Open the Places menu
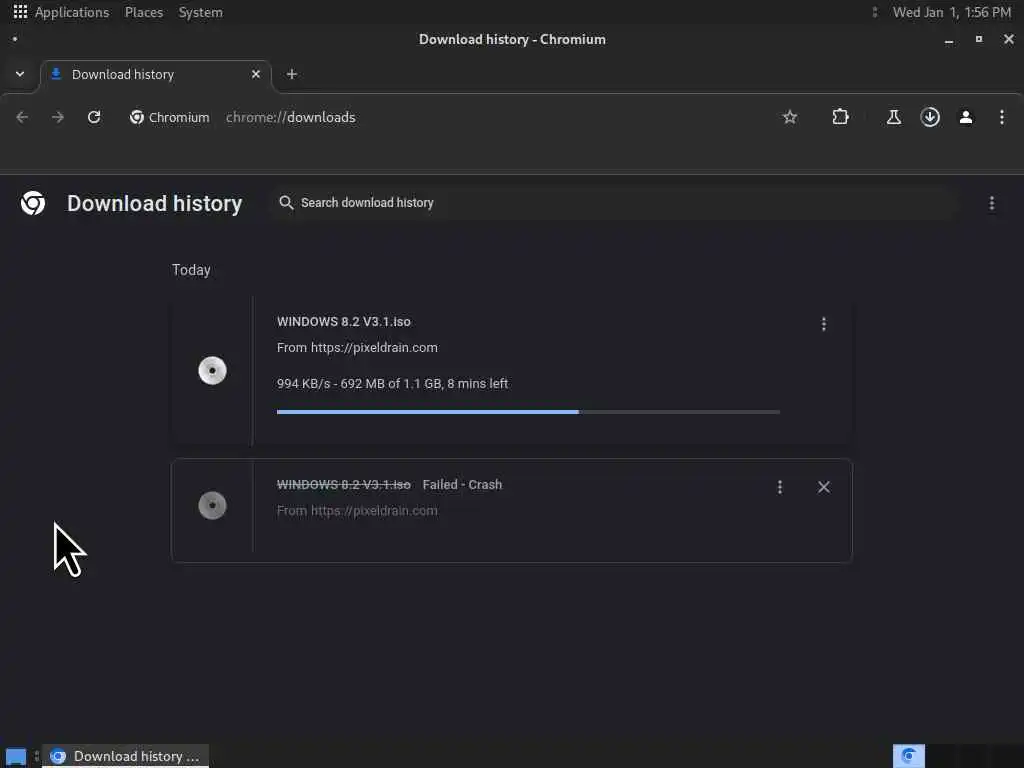This screenshot has width=1024, height=768. (x=144, y=12)
